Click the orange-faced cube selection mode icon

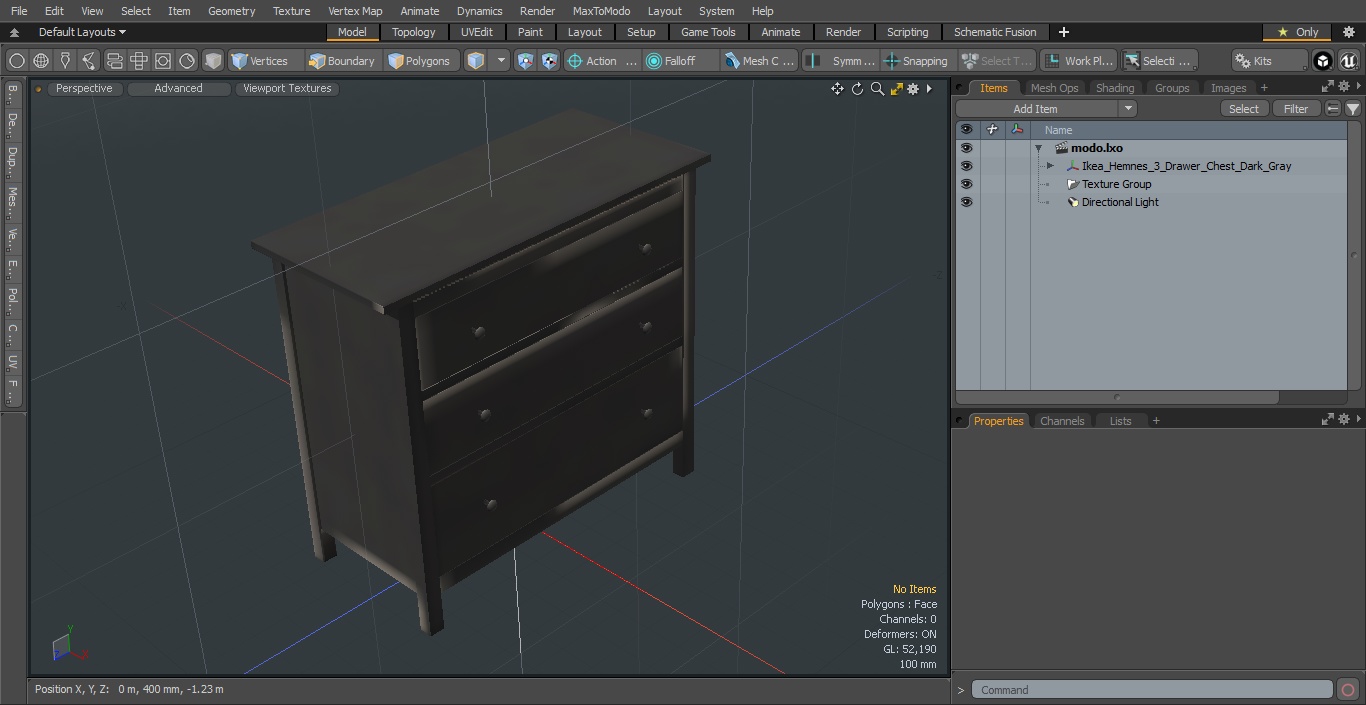476,61
